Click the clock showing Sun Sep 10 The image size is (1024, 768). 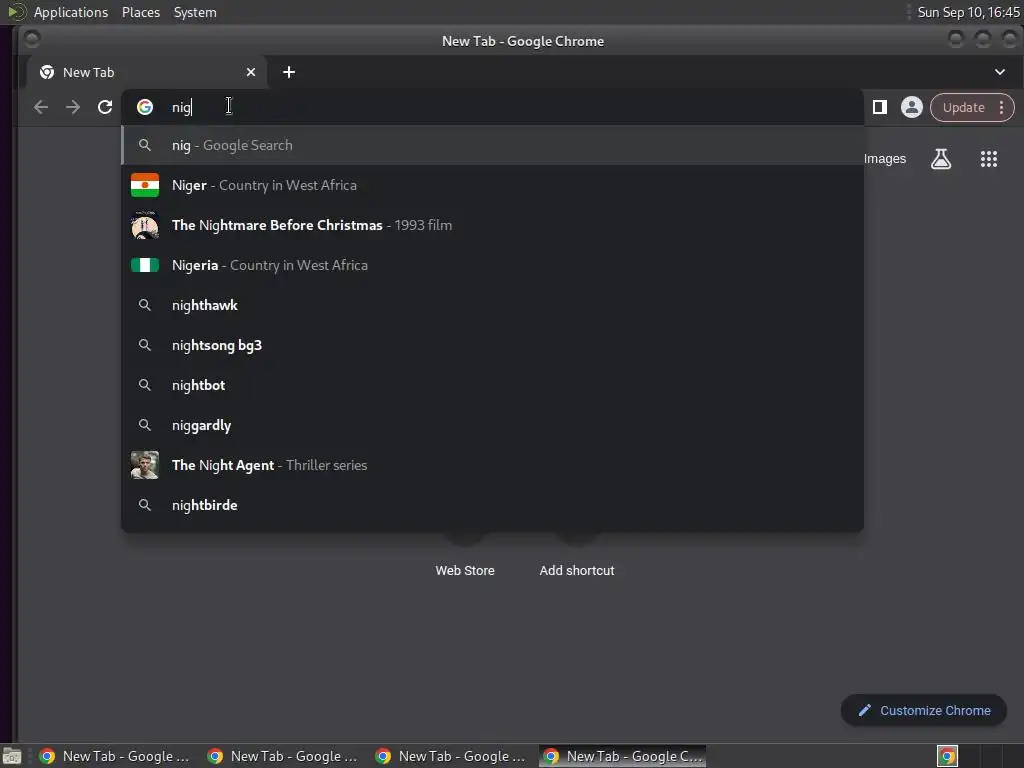pos(968,12)
